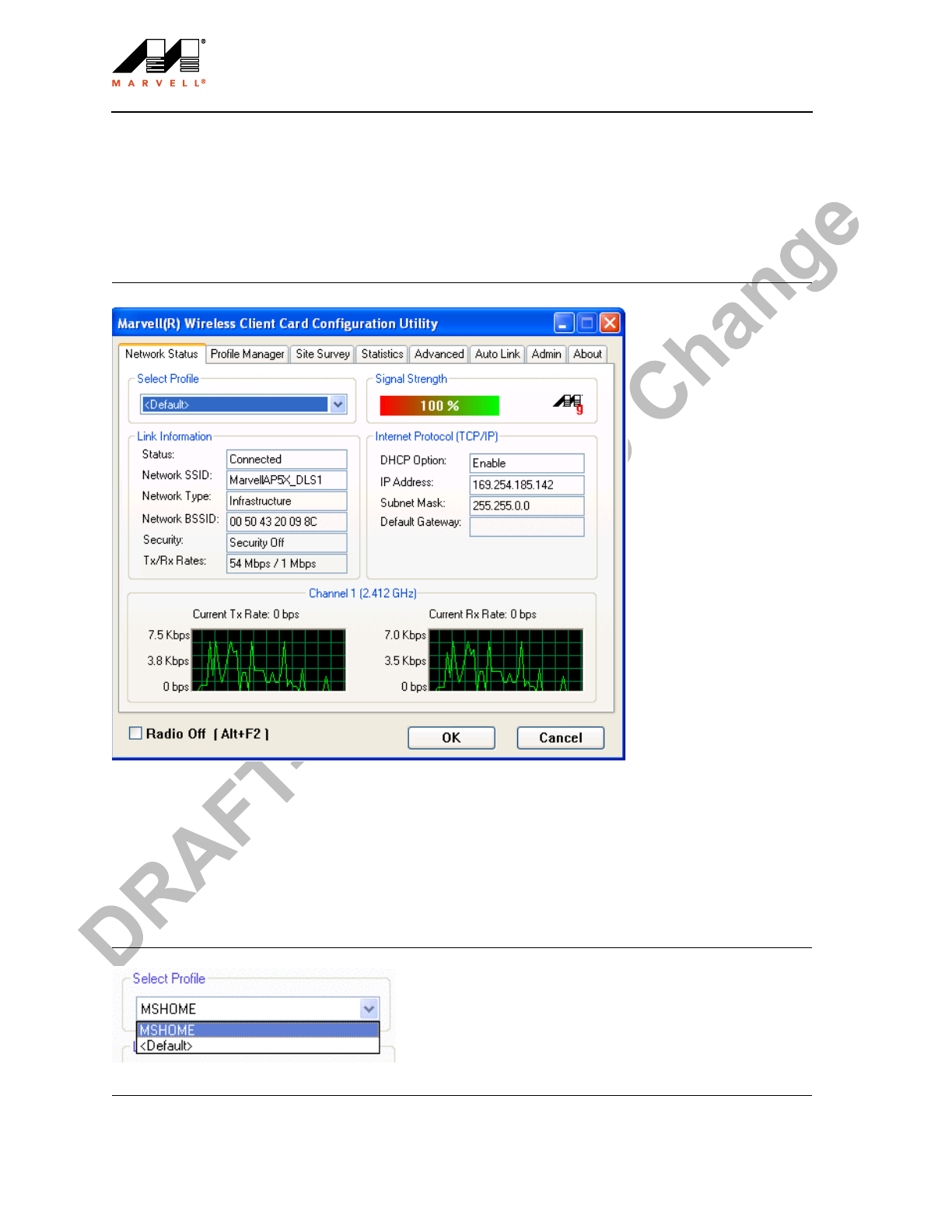Viewport: 952px width, 1232px height.
Task: Show the About tab
Action: [x=588, y=354]
